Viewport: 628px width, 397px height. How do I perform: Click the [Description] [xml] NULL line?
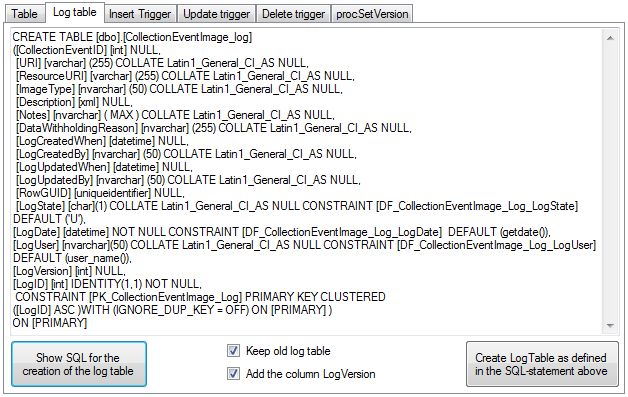74,102
